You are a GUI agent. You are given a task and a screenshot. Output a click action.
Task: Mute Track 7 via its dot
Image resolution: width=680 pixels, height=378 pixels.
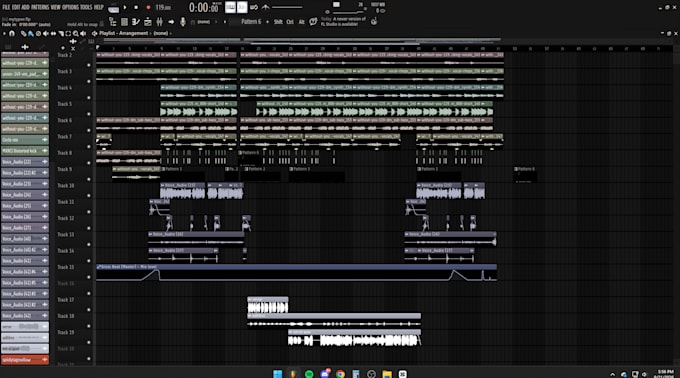pos(89,147)
